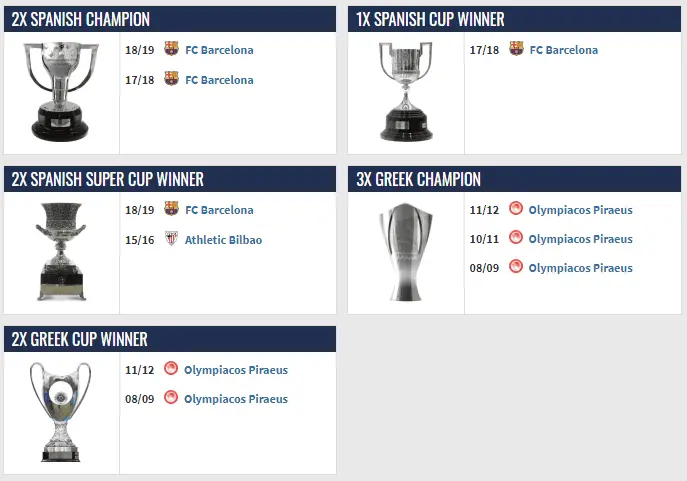Open Olympiacos Piraeus link for 10/11 Greek Champion

(x=580, y=239)
